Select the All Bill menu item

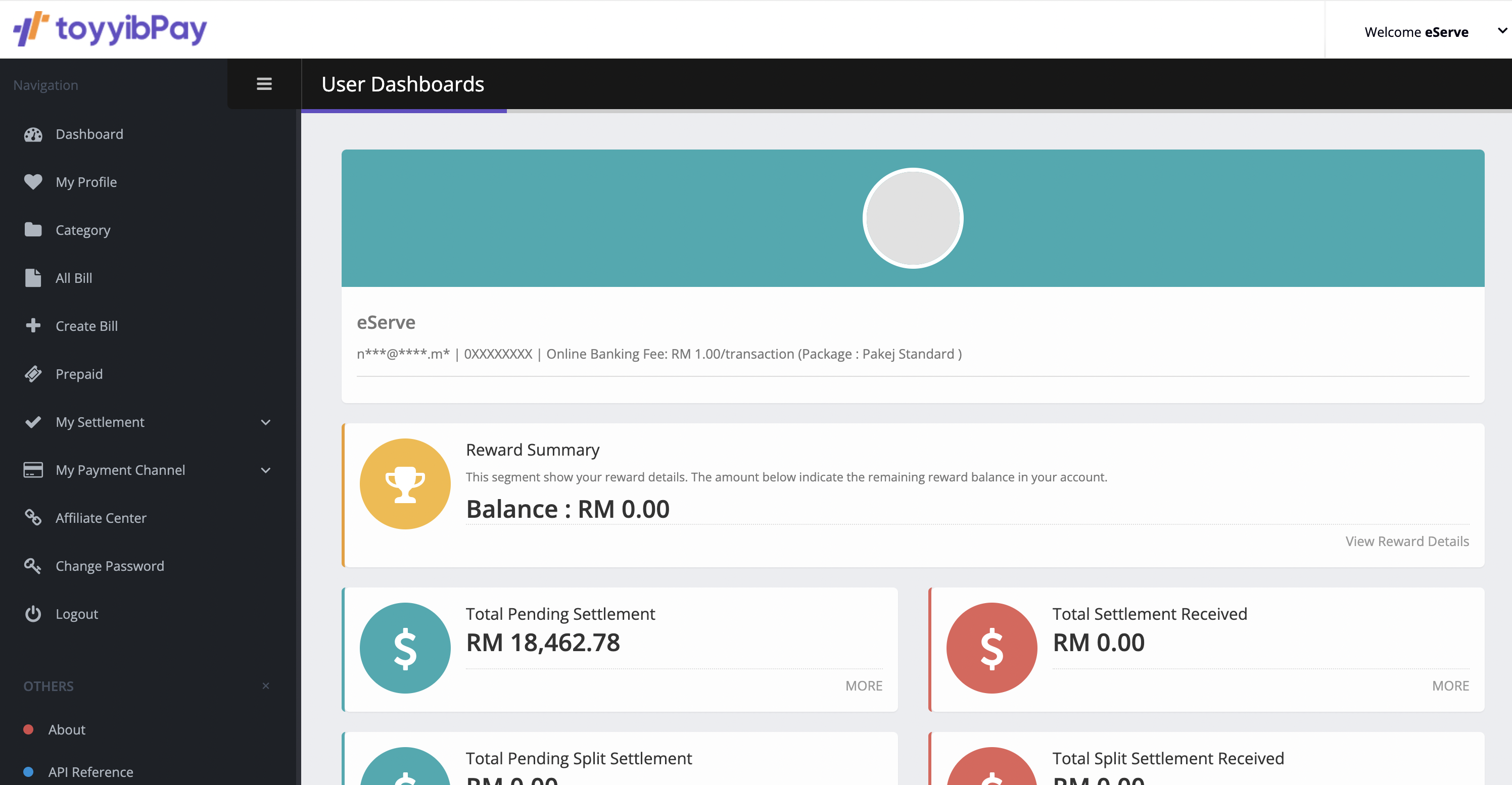(73, 277)
